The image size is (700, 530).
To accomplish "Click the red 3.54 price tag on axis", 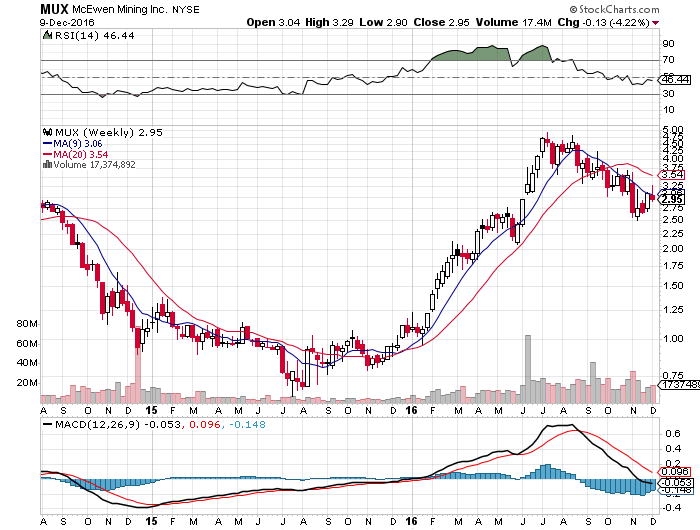I will [x=672, y=175].
